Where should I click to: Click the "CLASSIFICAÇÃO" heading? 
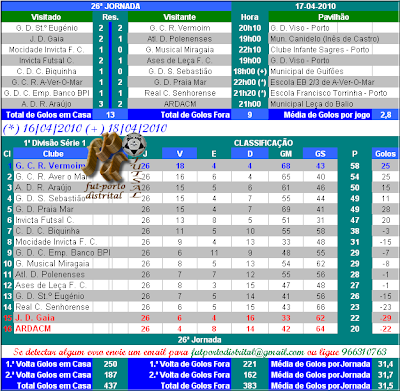pyautogui.click(x=263, y=143)
